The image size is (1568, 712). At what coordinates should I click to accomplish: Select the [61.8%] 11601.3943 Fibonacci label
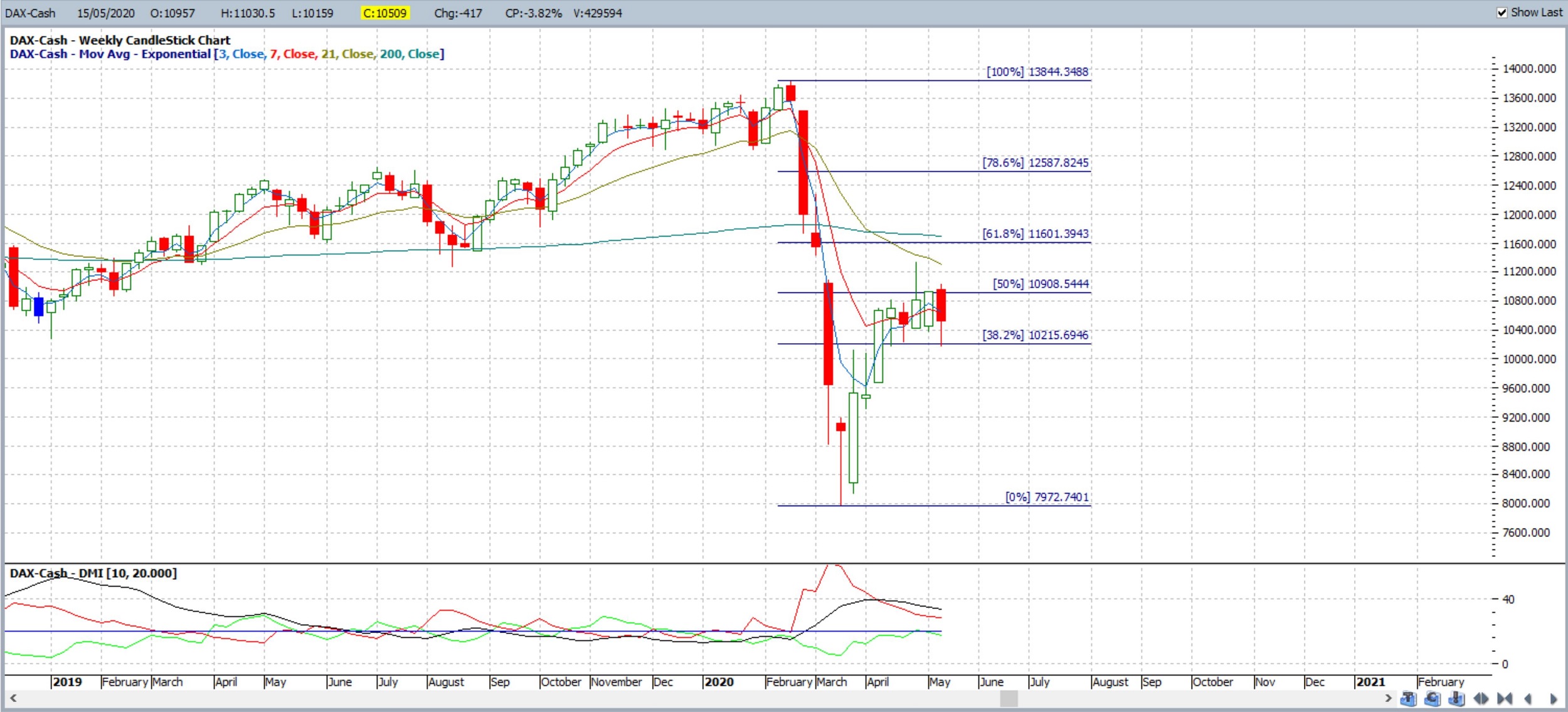[1036, 233]
